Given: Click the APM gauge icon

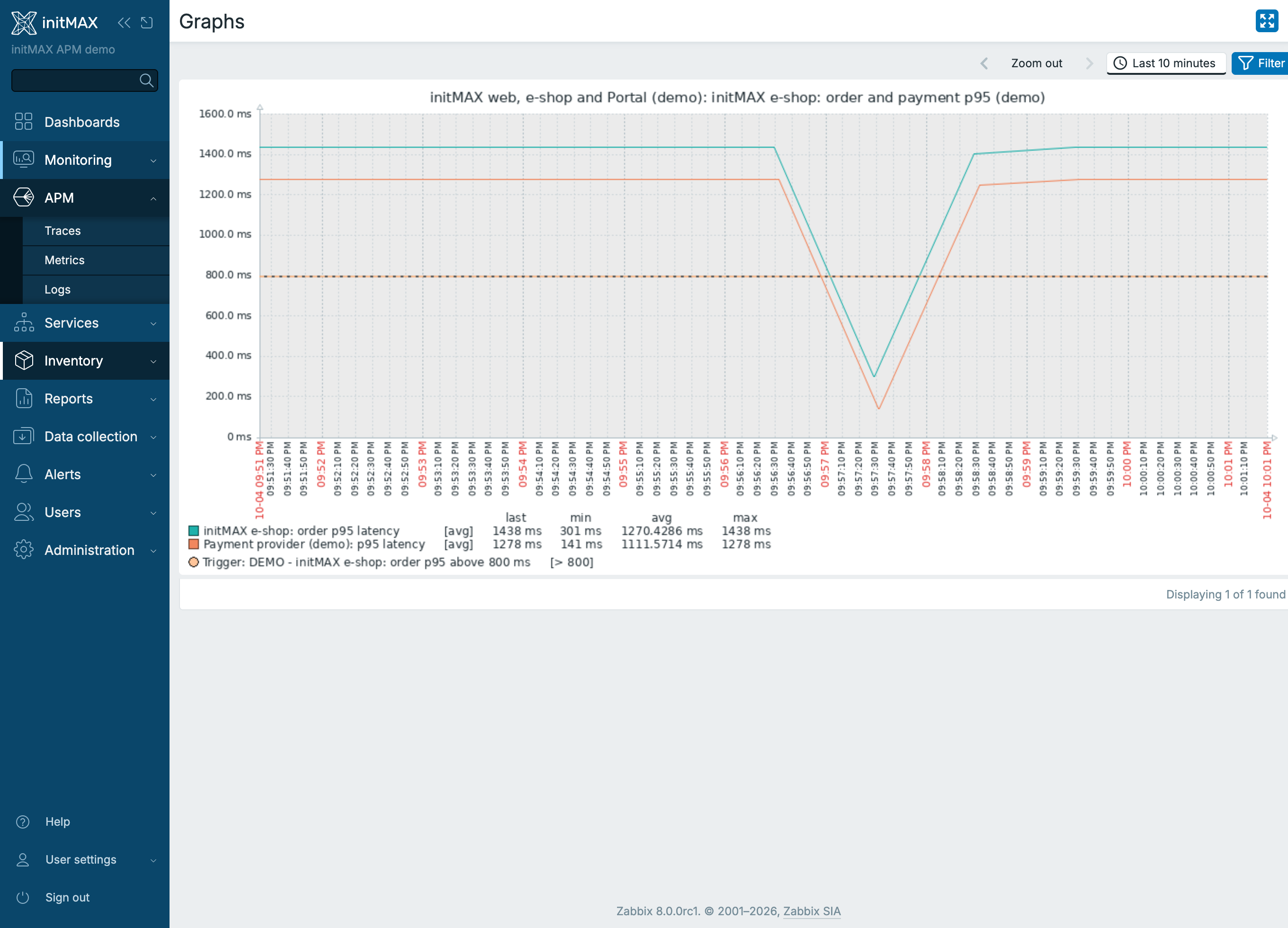Looking at the screenshot, I should [x=23, y=197].
